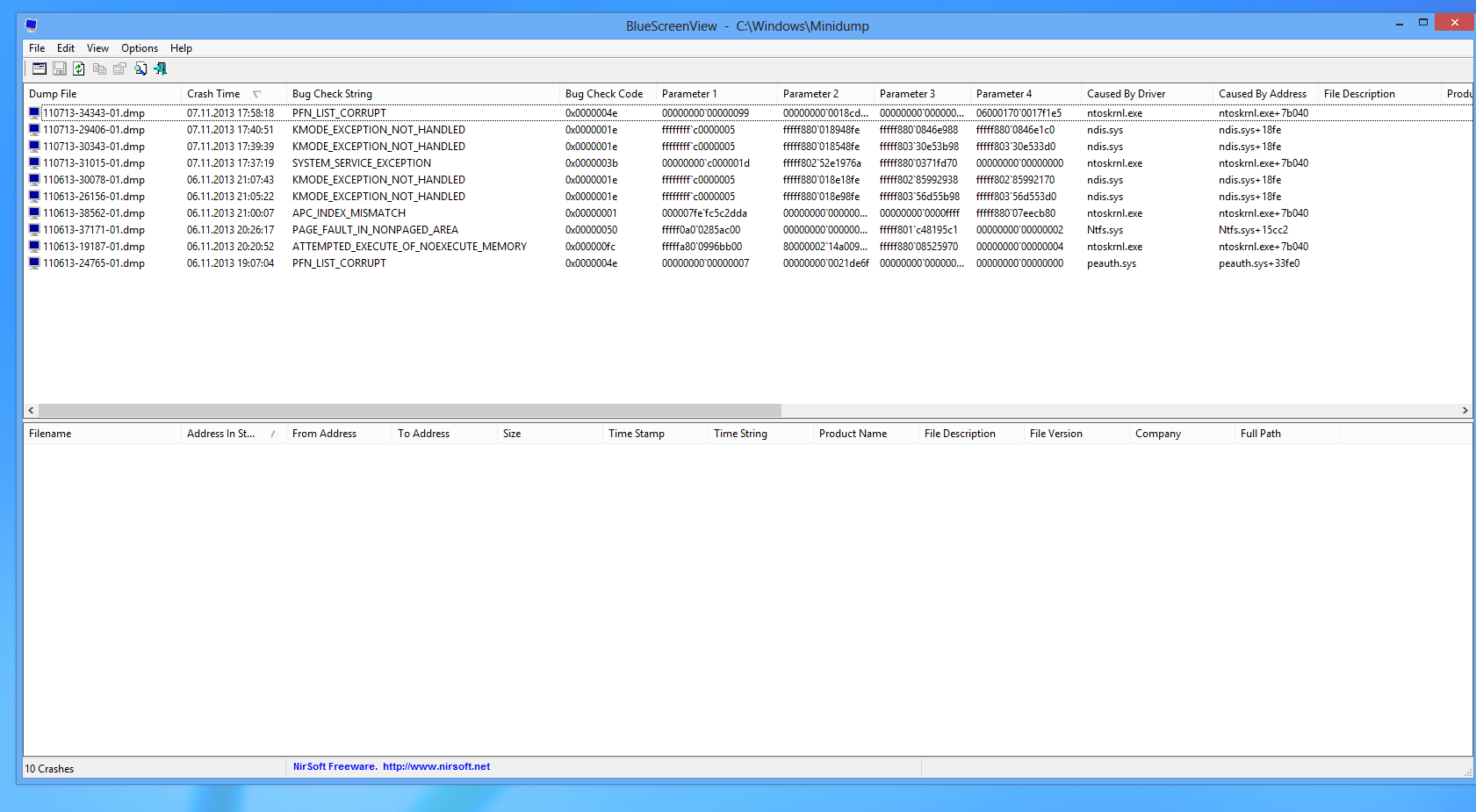Click the BlueScreenView app icon in the title bar
The width and height of the screenshot is (1476, 812).
(32, 25)
